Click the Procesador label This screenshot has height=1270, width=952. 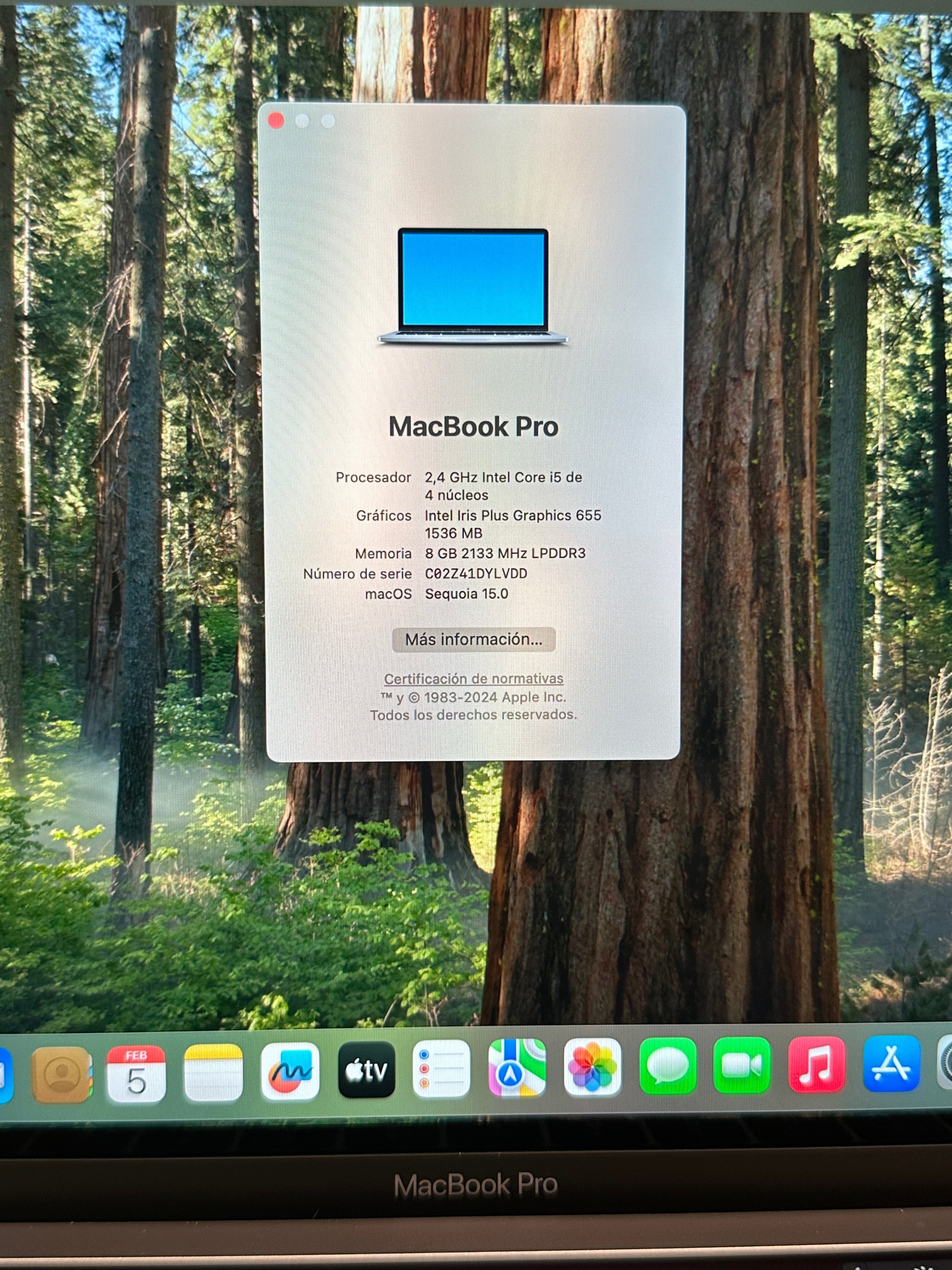click(374, 477)
